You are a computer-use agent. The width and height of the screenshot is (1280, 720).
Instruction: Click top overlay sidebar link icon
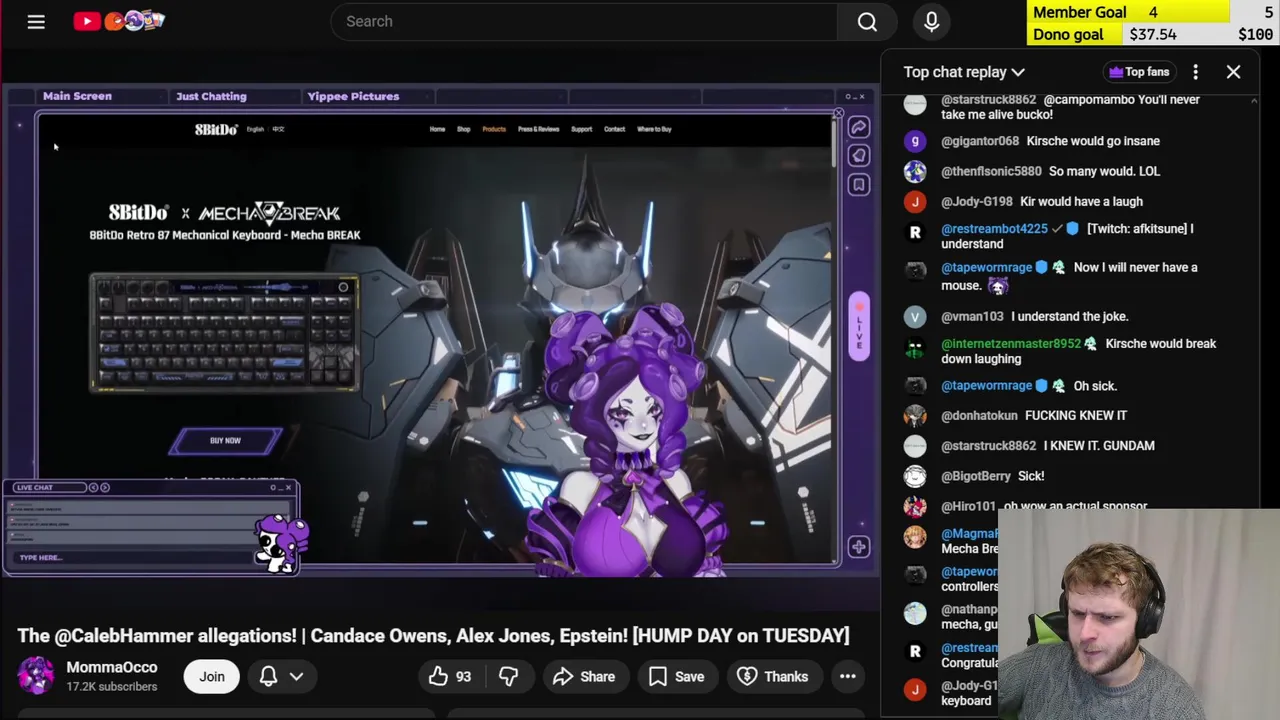[x=859, y=127]
